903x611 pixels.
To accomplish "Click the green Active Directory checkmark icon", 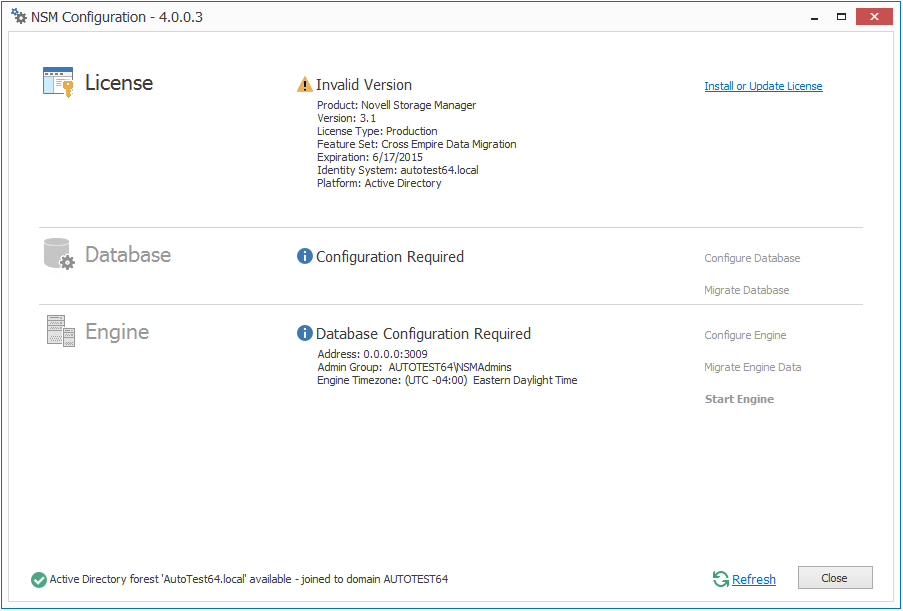I will click(39, 579).
